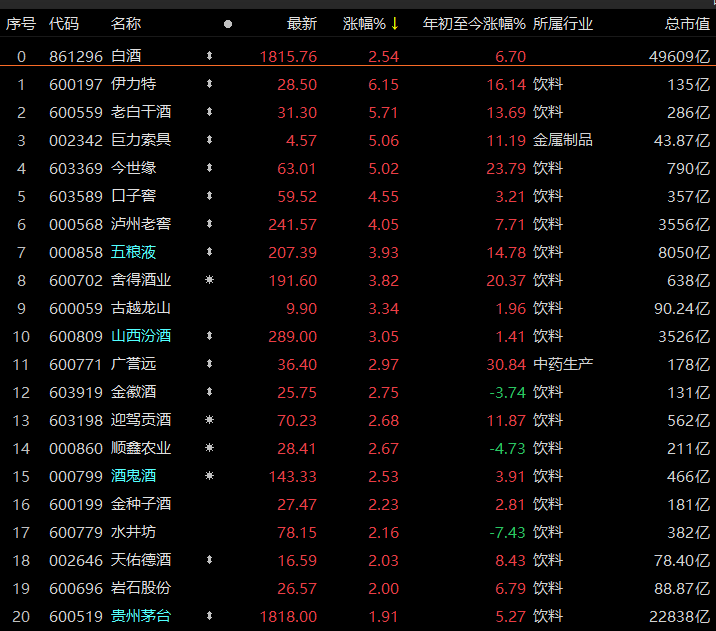Open stock 古越龙山

141,308
